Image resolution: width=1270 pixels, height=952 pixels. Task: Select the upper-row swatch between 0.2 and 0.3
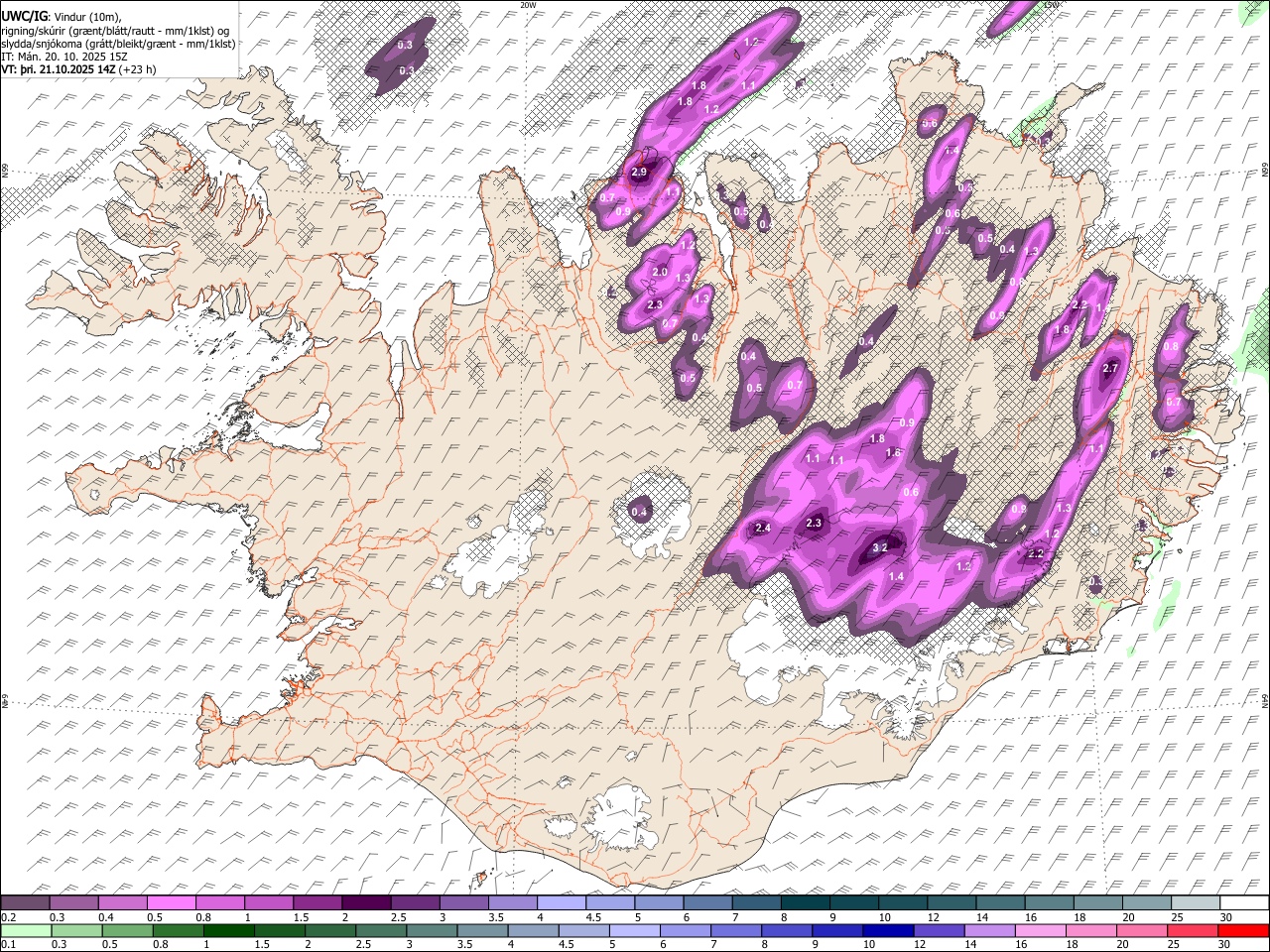(25, 903)
